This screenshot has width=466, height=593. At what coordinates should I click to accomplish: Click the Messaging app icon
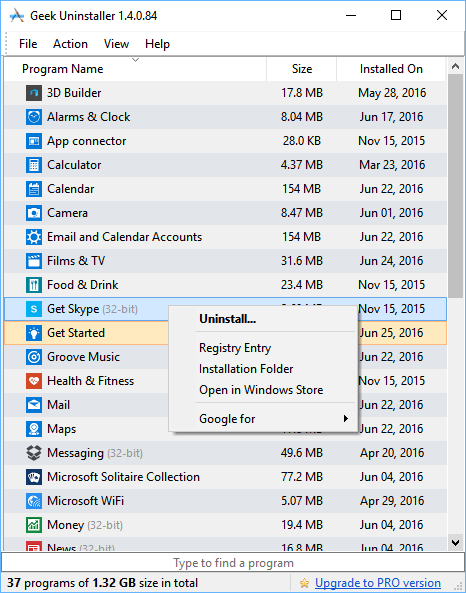(34, 453)
